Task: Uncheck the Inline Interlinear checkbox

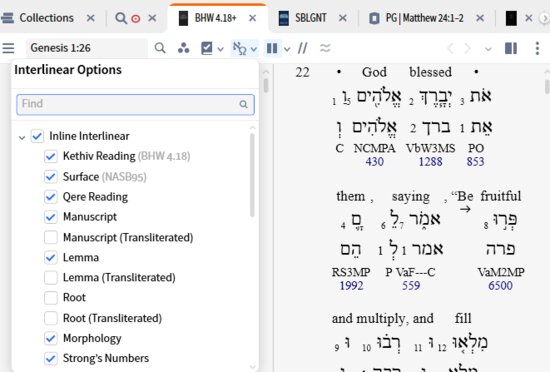Action: pos(37,136)
